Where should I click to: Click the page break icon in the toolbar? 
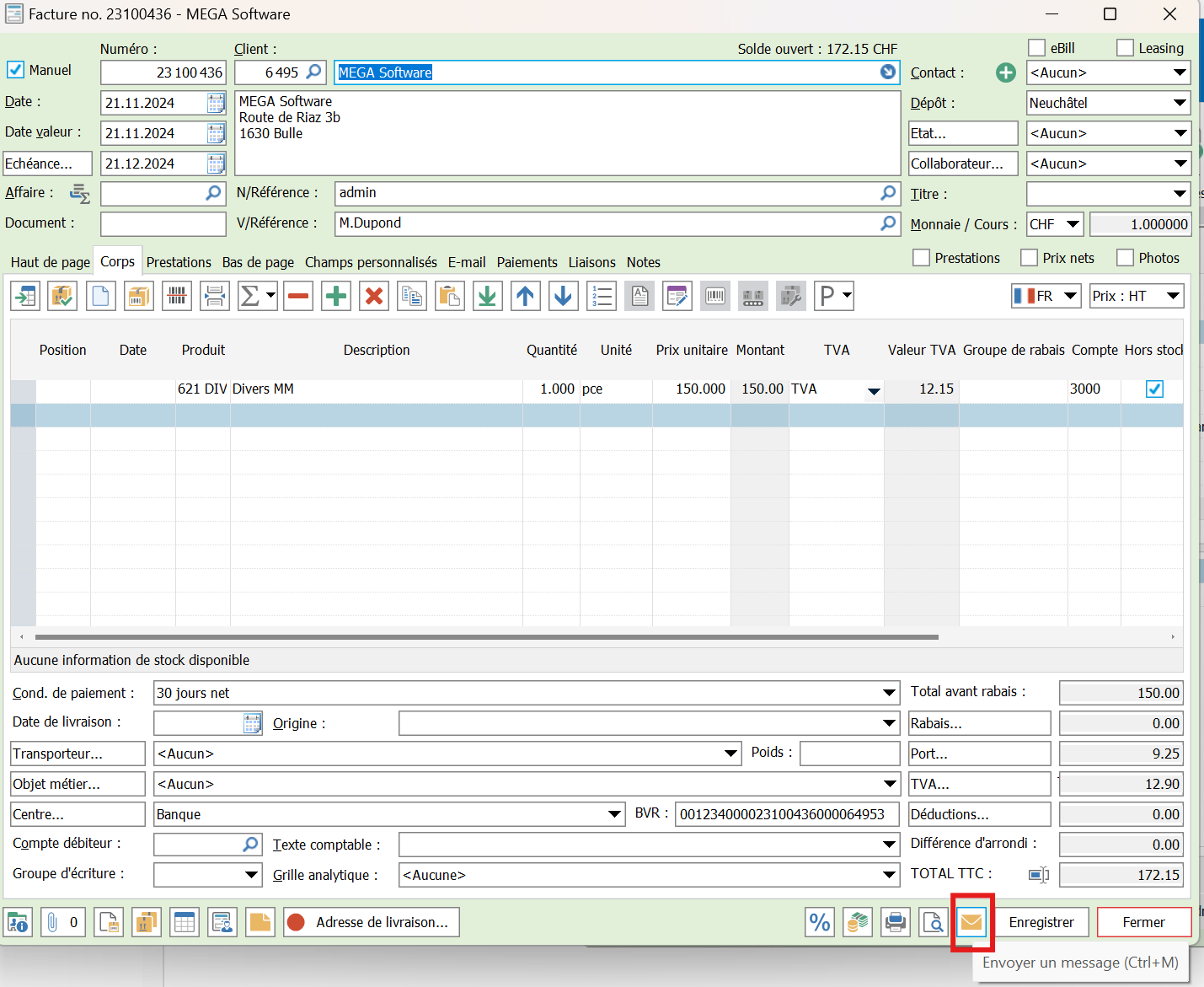pos(215,296)
